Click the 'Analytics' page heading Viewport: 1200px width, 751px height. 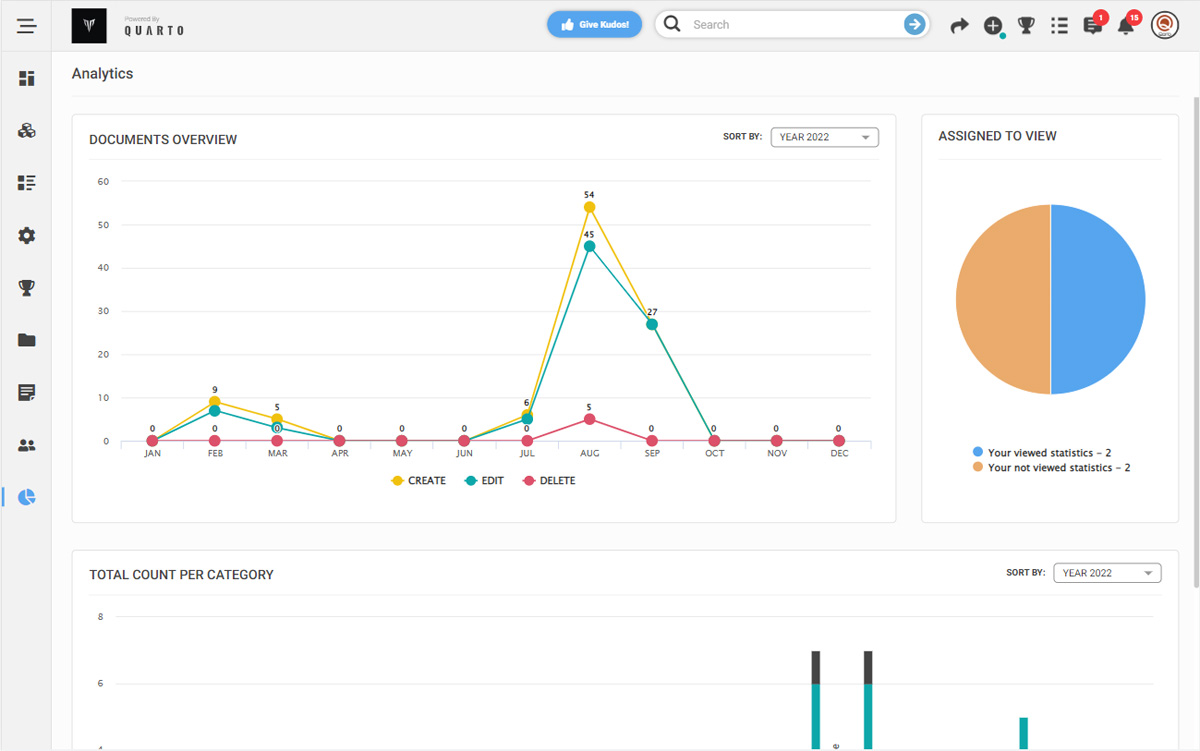pos(102,73)
